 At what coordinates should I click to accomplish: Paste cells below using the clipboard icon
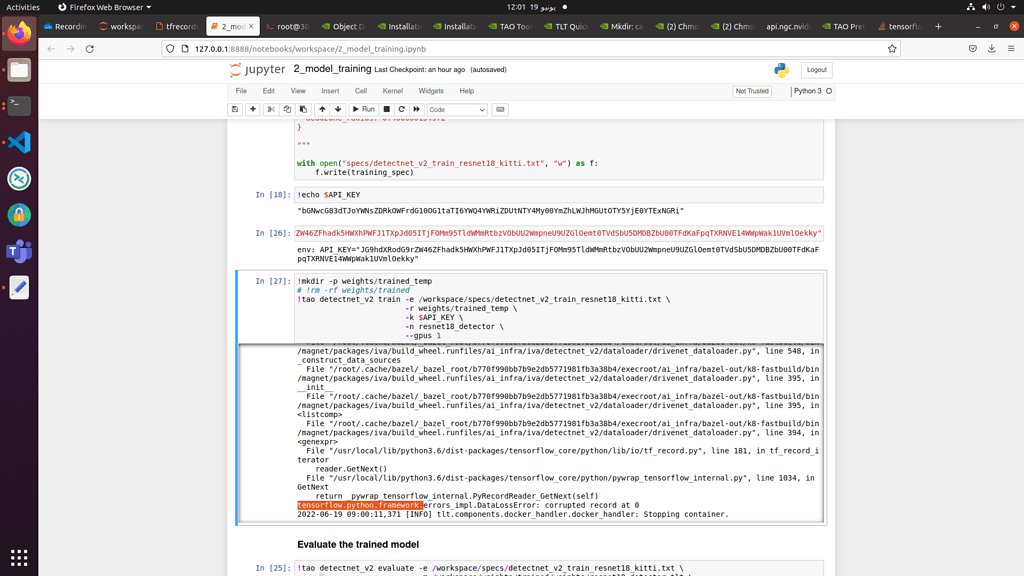click(x=303, y=109)
